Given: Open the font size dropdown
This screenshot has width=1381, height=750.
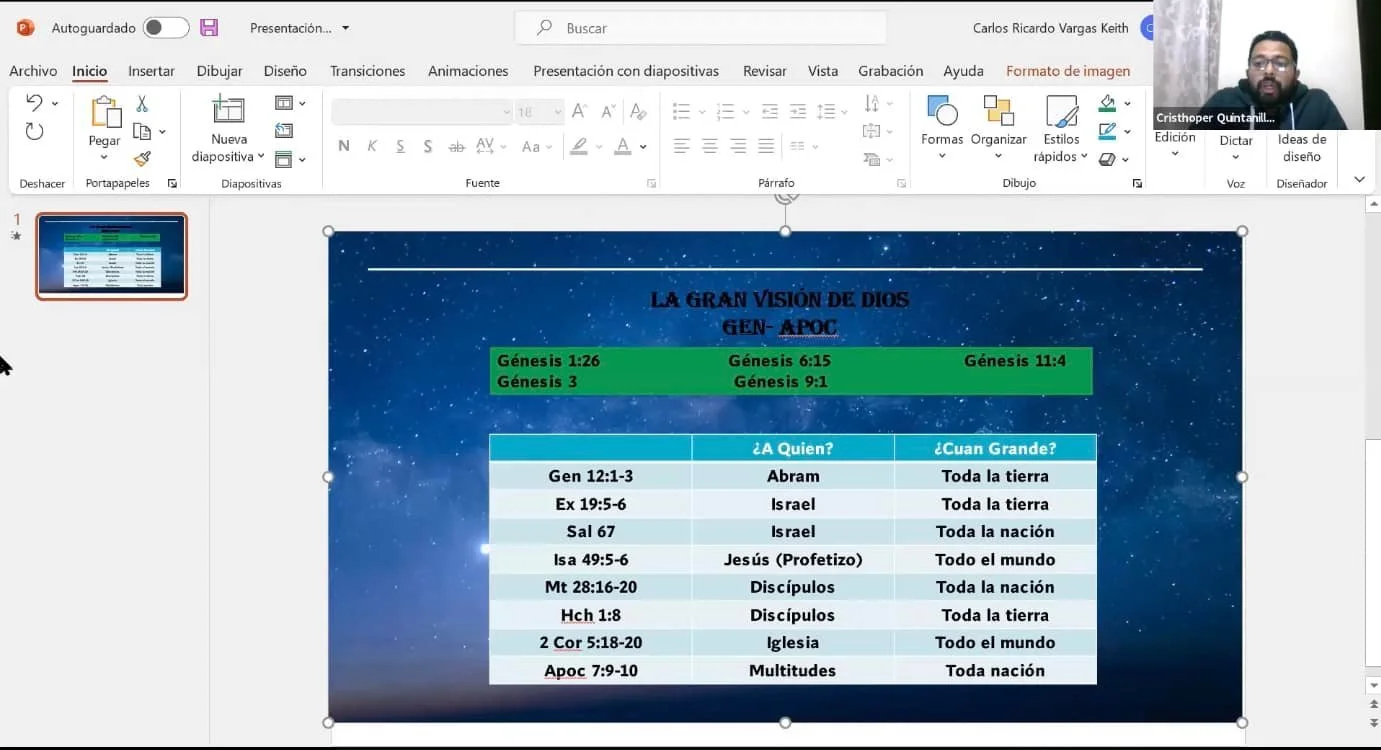Looking at the screenshot, I should pyautogui.click(x=557, y=112).
